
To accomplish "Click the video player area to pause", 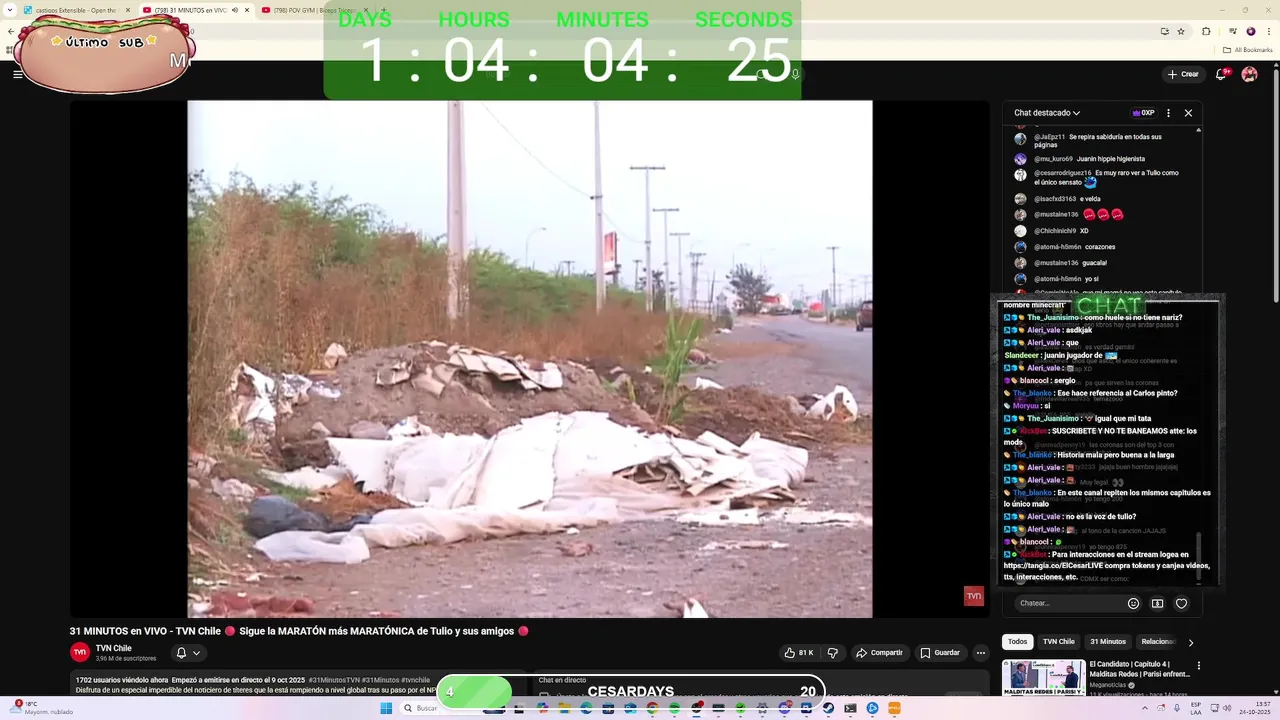I will (530, 359).
